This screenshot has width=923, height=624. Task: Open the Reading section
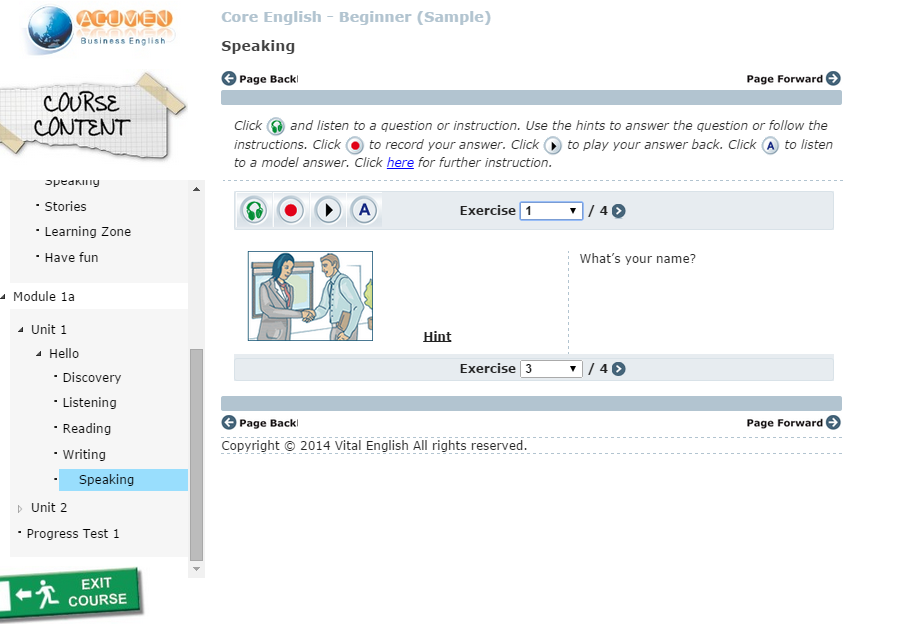[x=87, y=429]
